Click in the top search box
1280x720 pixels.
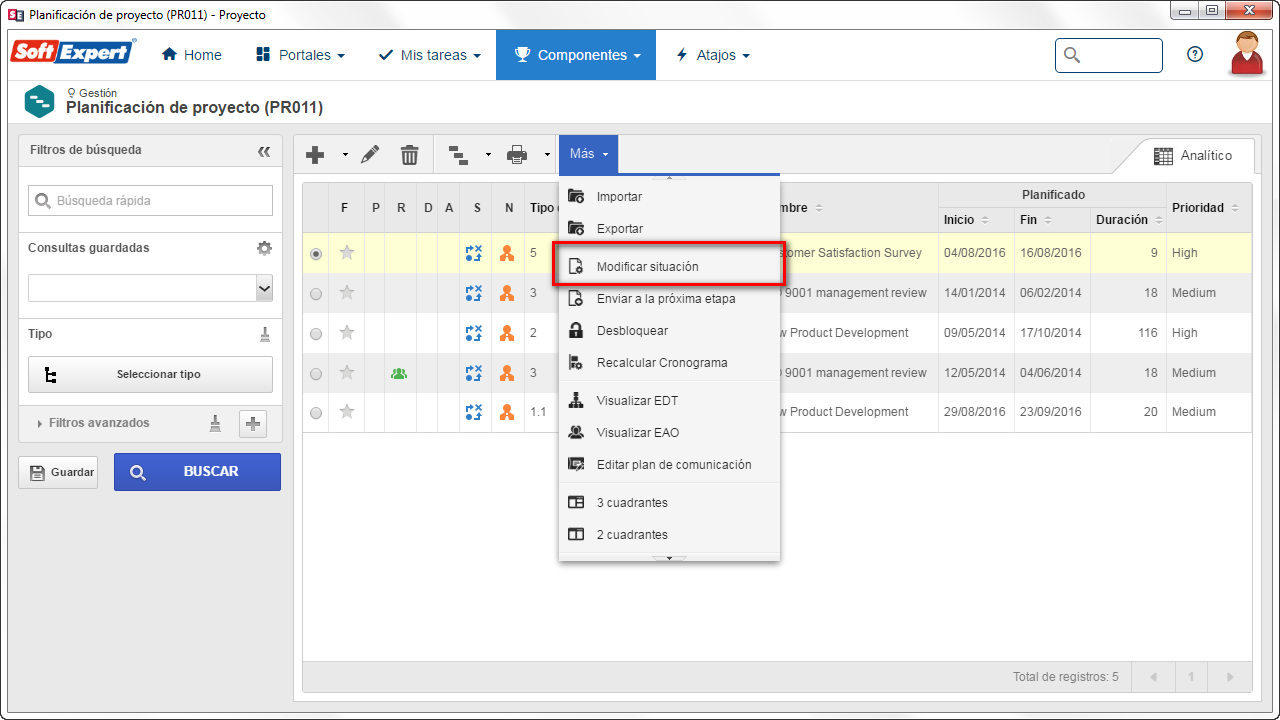click(1109, 55)
